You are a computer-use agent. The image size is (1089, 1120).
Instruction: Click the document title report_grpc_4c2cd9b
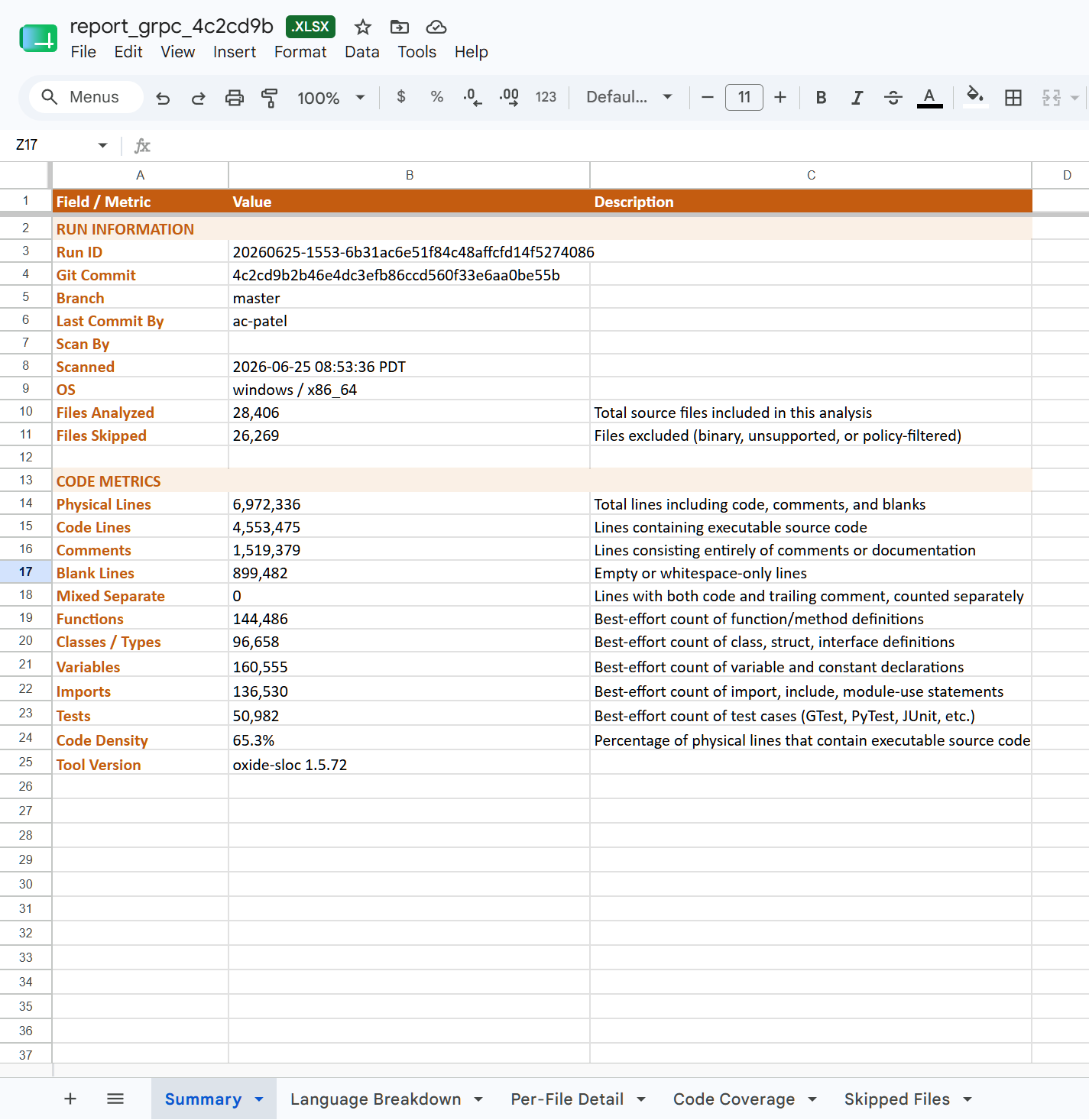coord(171,26)
